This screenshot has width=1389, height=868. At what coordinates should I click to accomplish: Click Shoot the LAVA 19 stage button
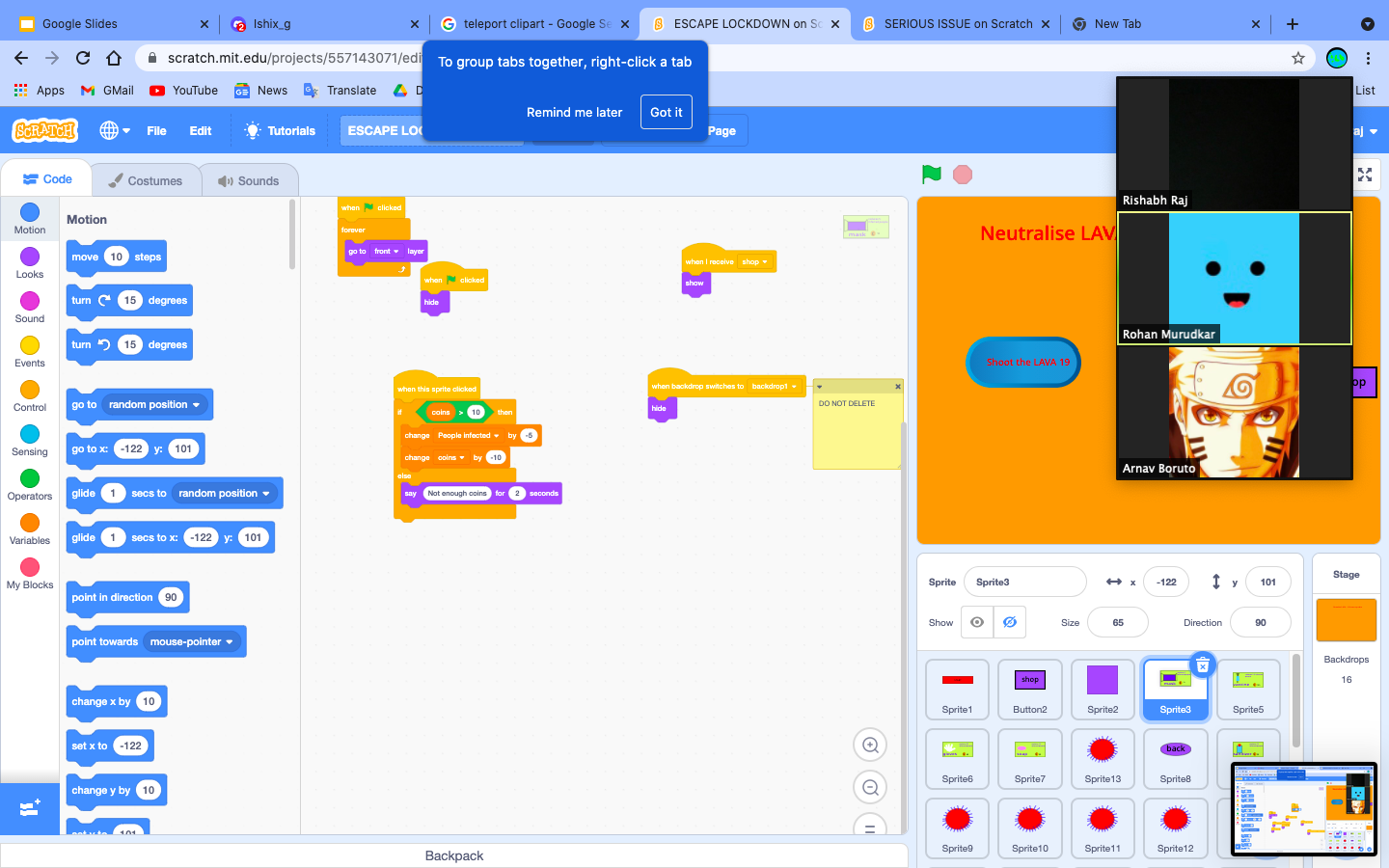coord(1023,362)
